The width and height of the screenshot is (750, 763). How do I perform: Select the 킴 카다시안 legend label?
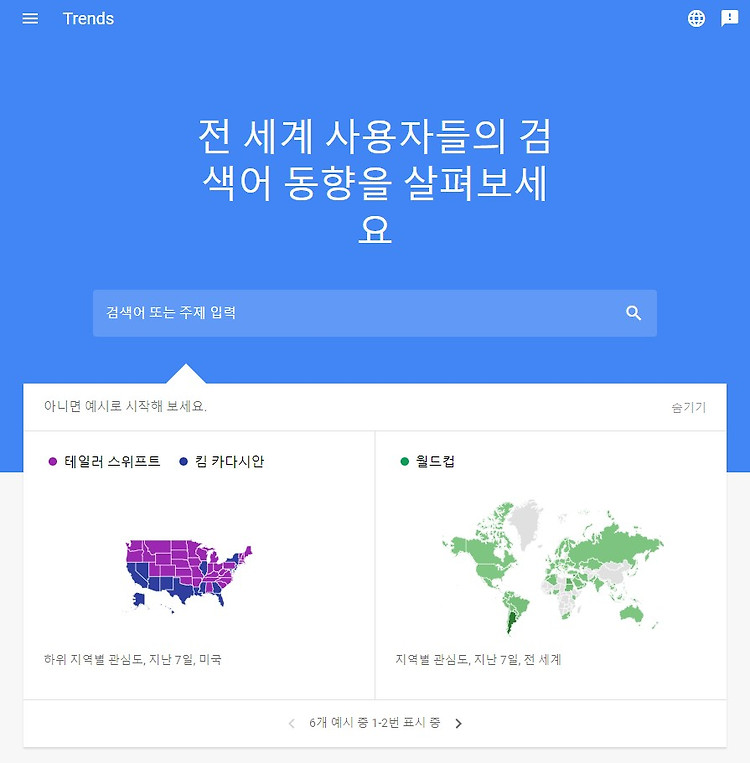pos(230,461)
